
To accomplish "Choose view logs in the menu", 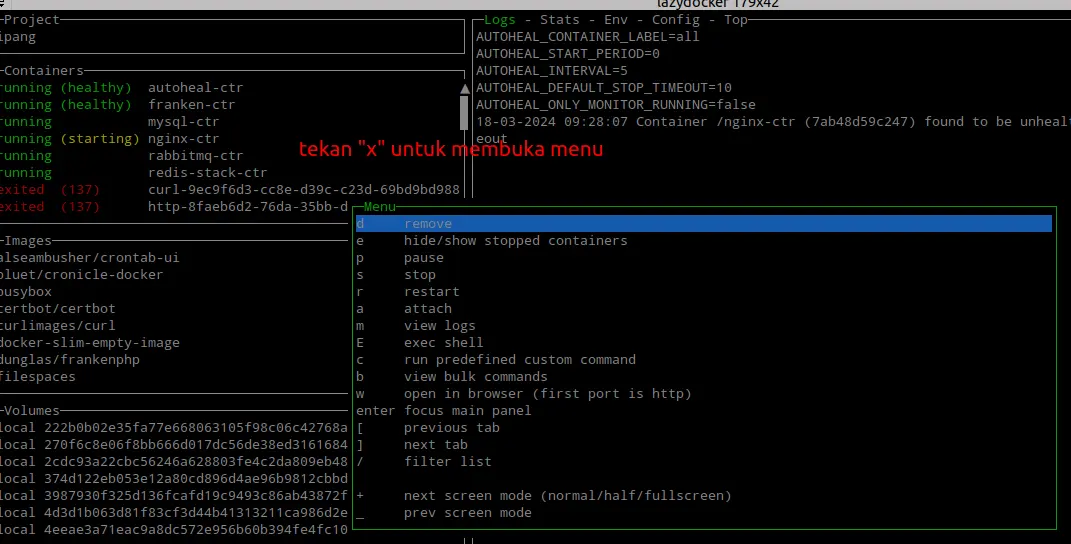I will pyautogui.click(x=439, y=326).
